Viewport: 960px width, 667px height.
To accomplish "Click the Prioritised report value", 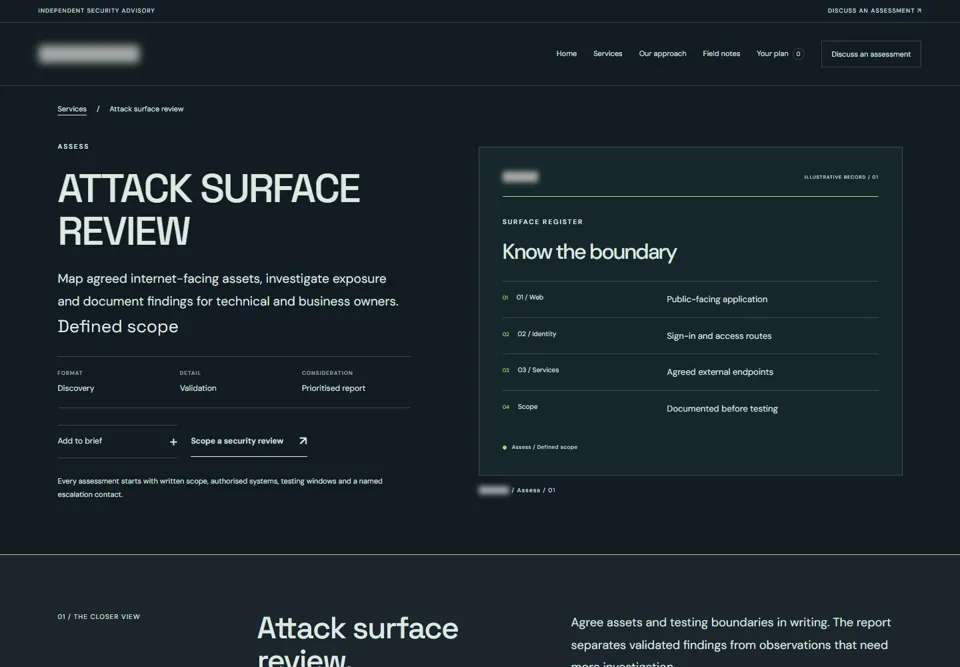I will click(333, 388).
